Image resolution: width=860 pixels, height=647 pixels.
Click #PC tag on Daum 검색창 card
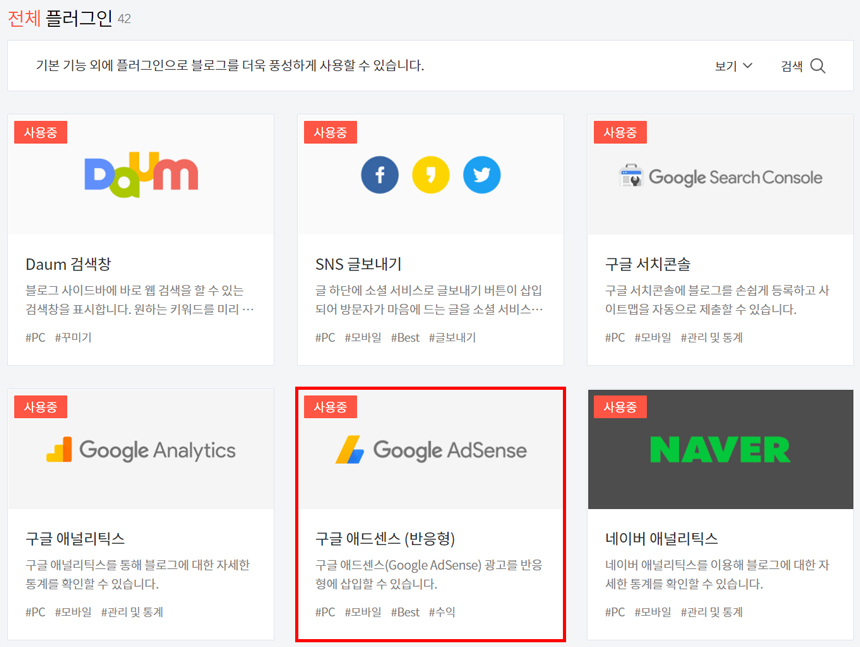tap(36, 337)
